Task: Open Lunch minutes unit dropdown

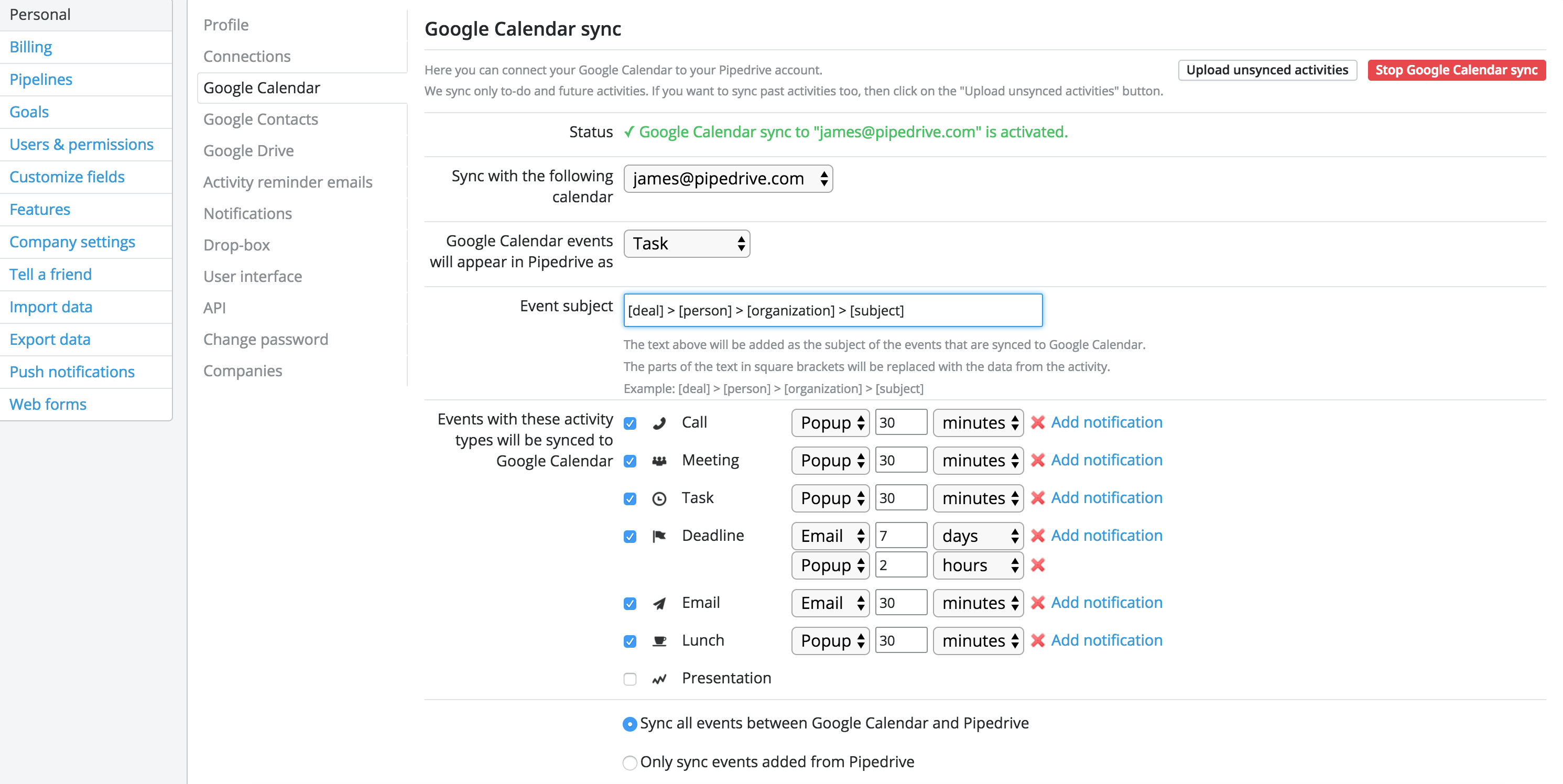Action: pyautogui.click(x=978, y=640)
